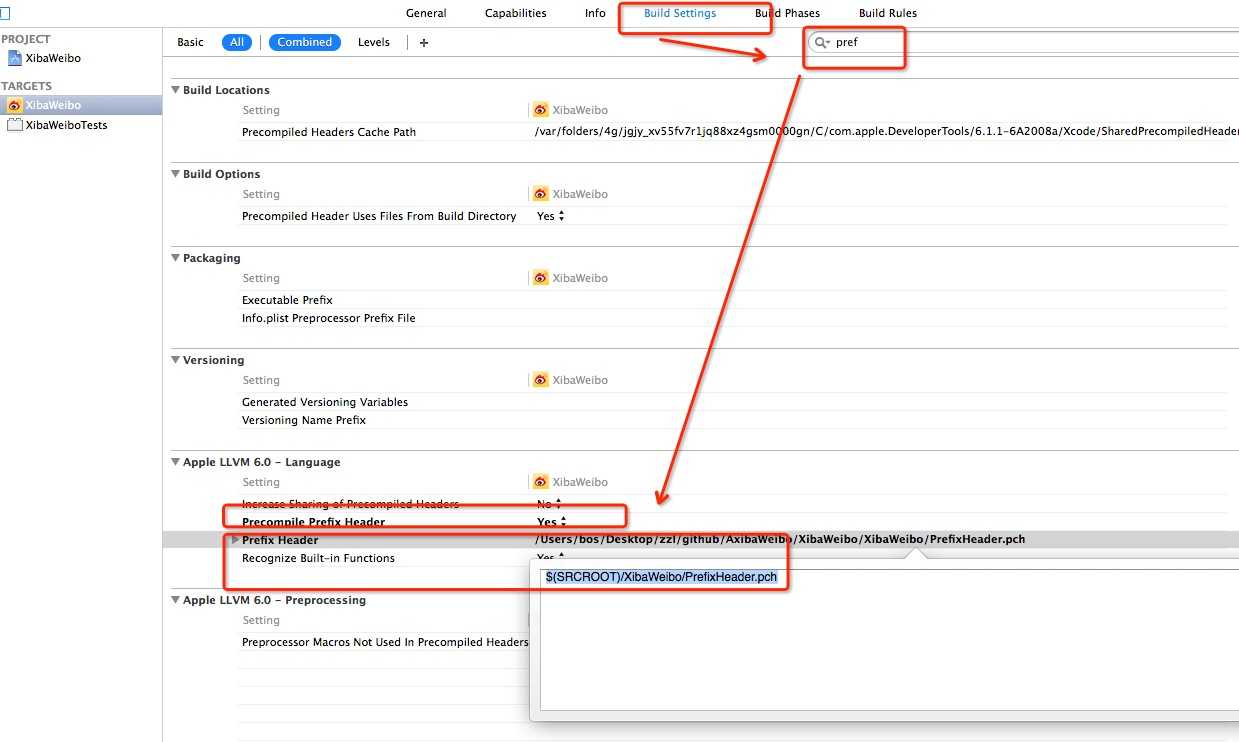Image resolution: width=1239 pixels, height=742 pixels.
Task: Select Versioning Name Prefix setting
Action: tap(304, 420)
